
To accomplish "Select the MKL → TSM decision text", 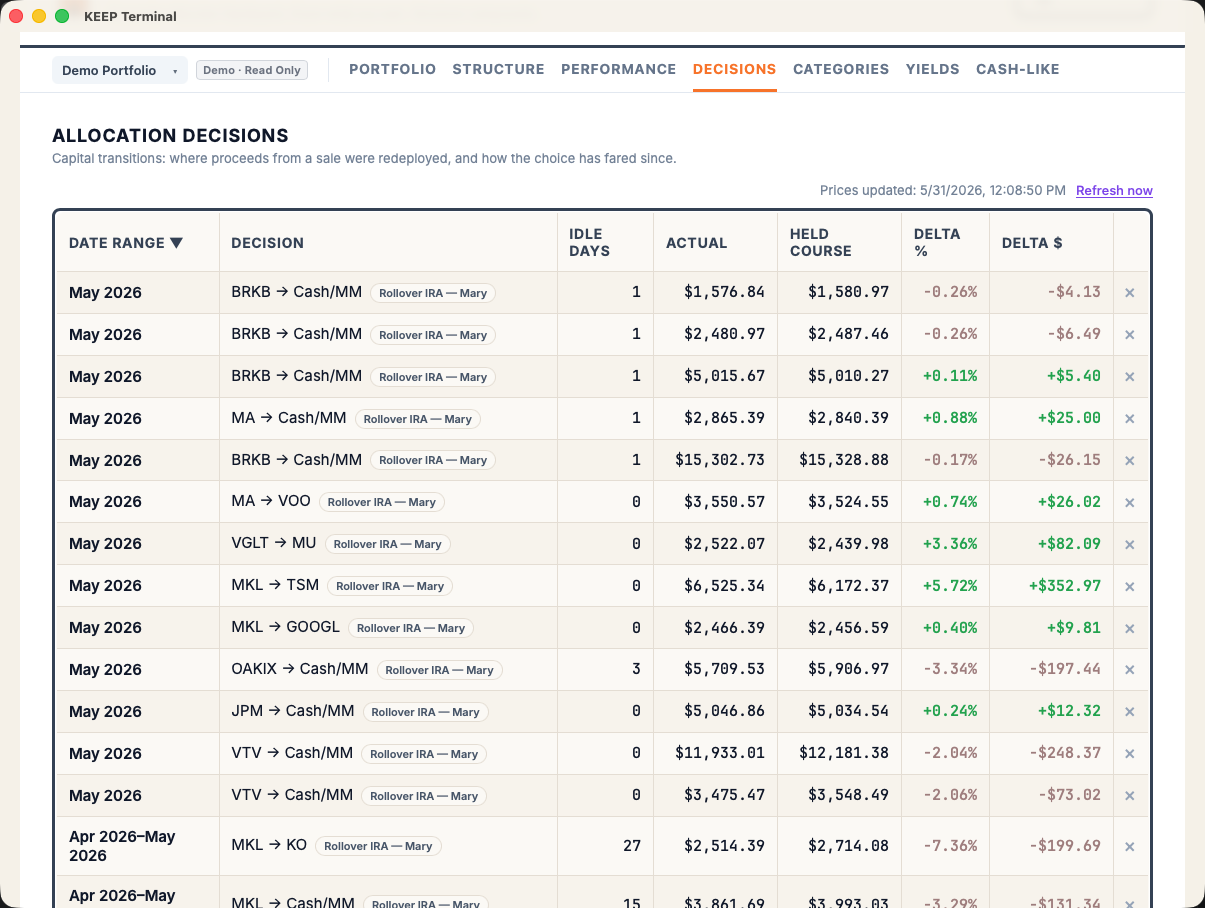I will (x=275, y=585).
